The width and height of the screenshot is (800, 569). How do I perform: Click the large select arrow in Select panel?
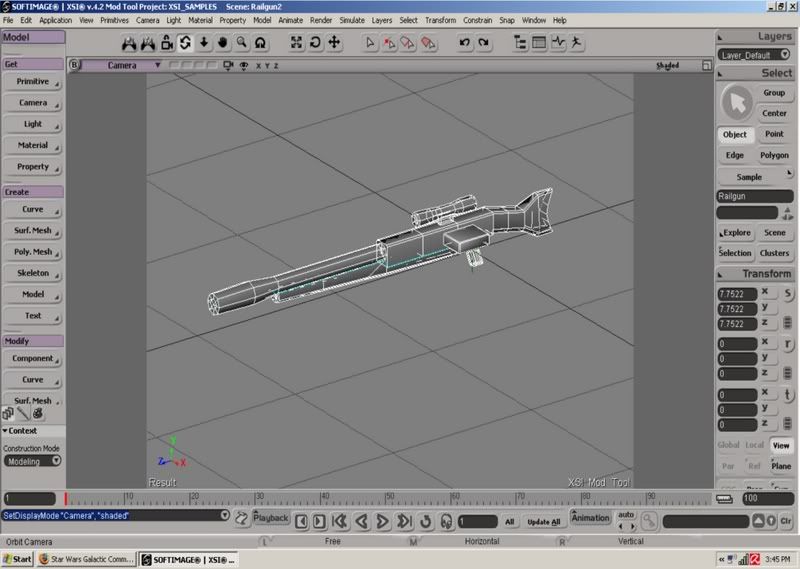(737, 103)
